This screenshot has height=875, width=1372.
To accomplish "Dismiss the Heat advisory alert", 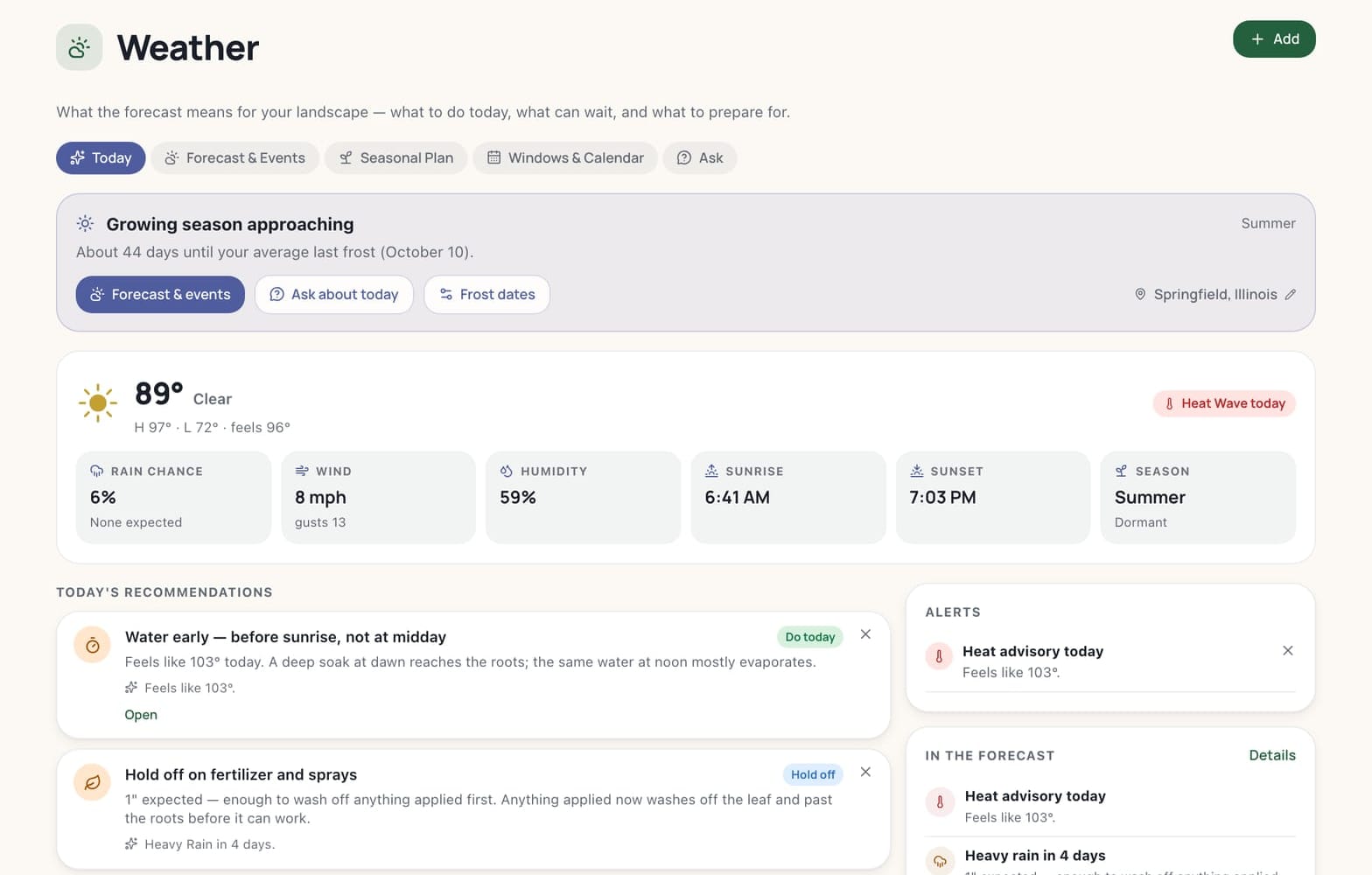I will (1288, 650).
